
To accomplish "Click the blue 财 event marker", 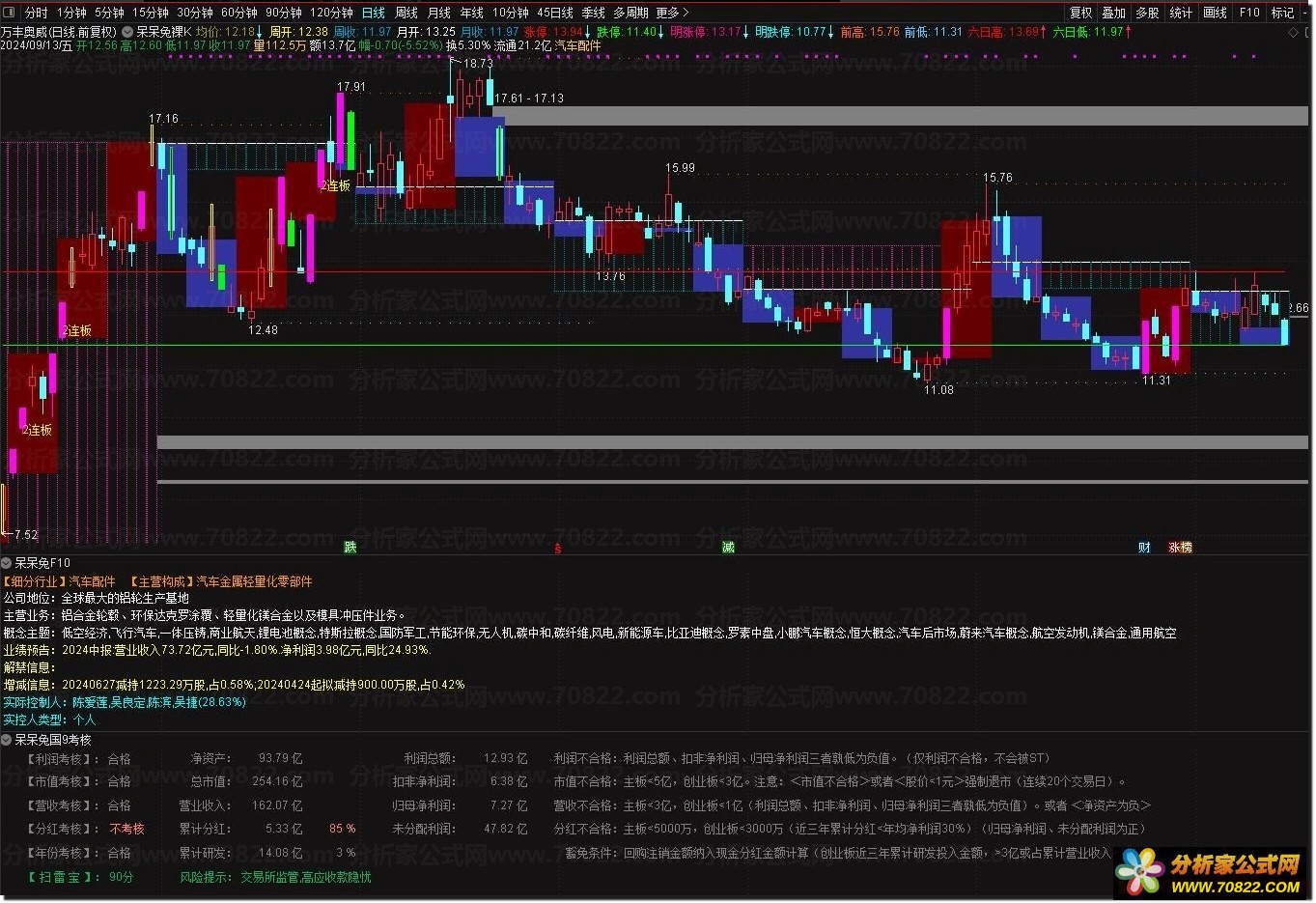I will pyautogui.click(x=1144, y=548).
